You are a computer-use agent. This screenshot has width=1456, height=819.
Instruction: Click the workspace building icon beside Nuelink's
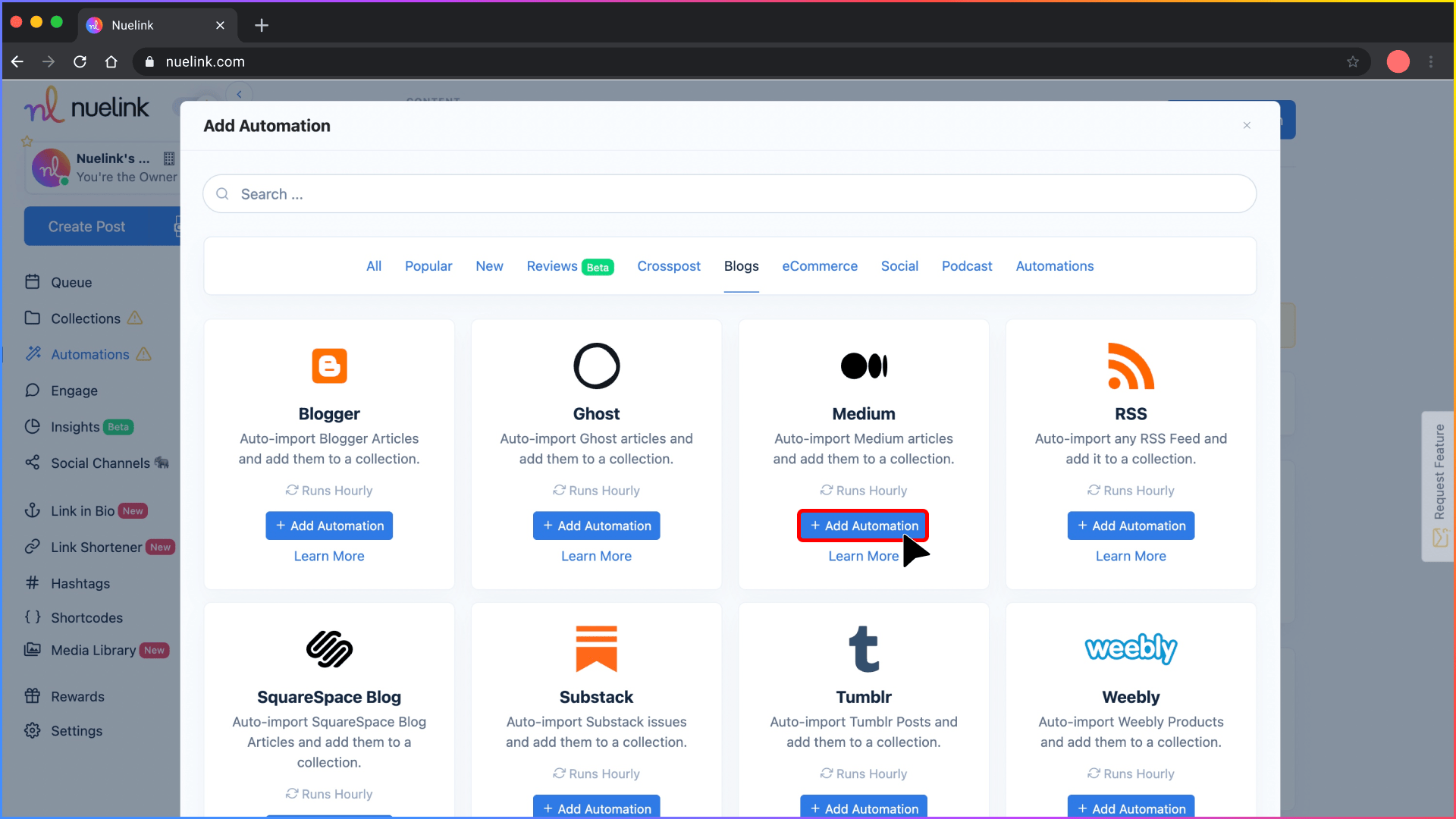click(x=169, y=158)
